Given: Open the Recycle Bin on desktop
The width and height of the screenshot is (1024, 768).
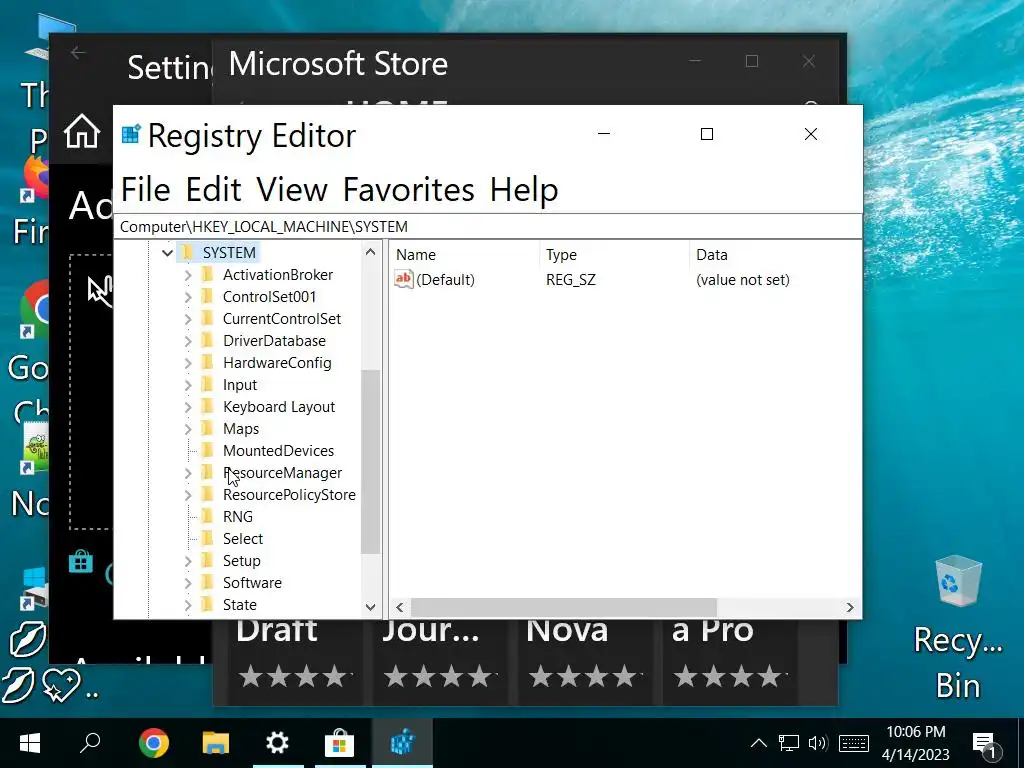Looking at the screenshot, I should [x=957, y=628].
